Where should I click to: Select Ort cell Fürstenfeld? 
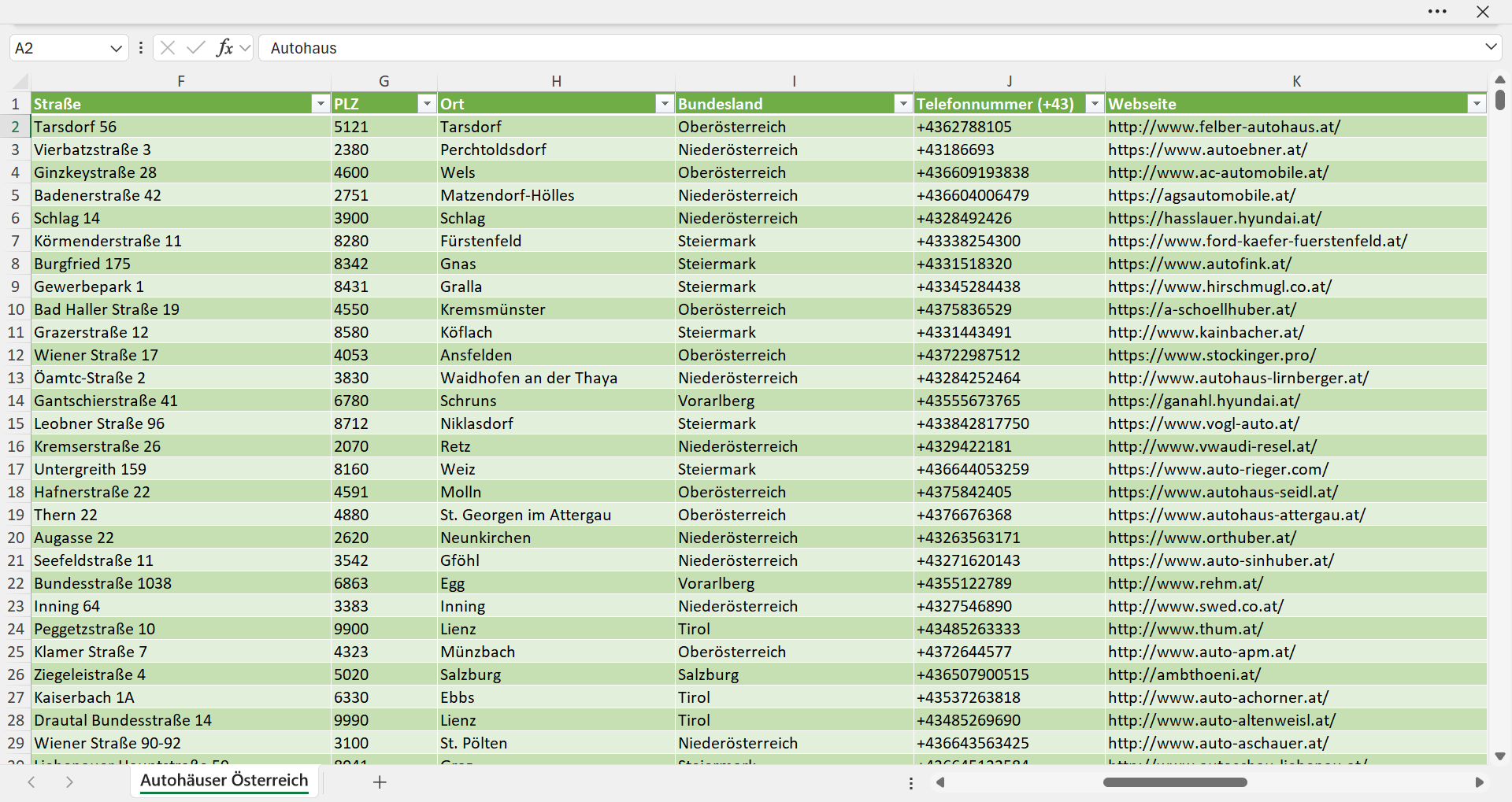tap(556, 241)
